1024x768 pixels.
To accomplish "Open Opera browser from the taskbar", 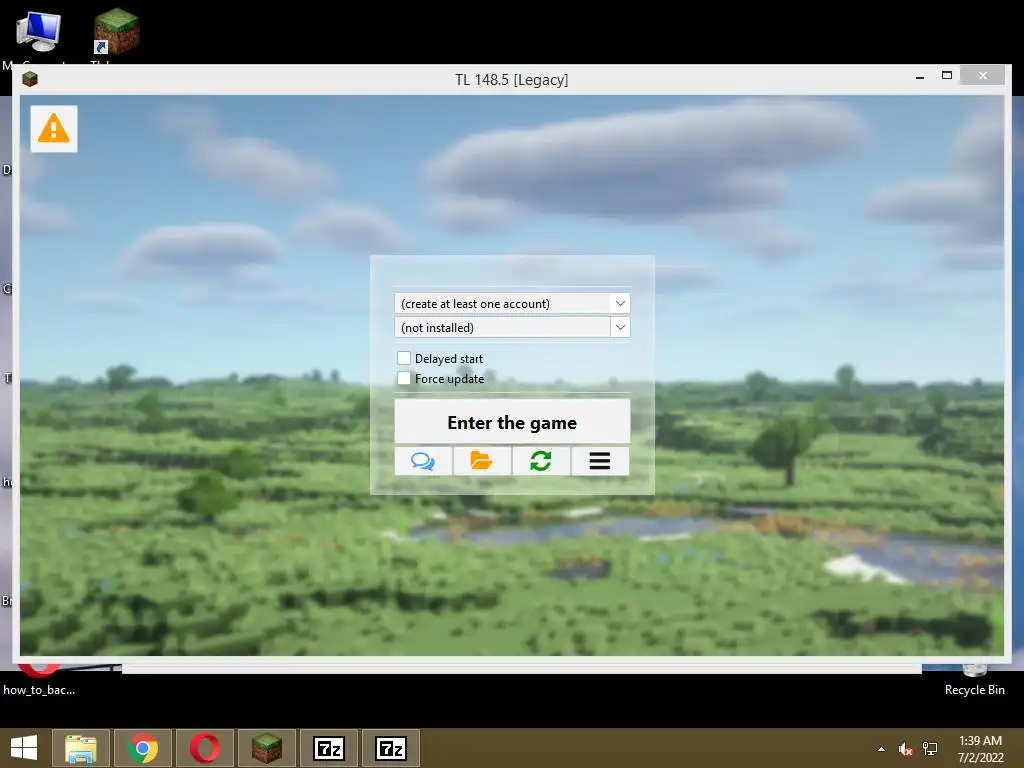I will coord(205,748).
